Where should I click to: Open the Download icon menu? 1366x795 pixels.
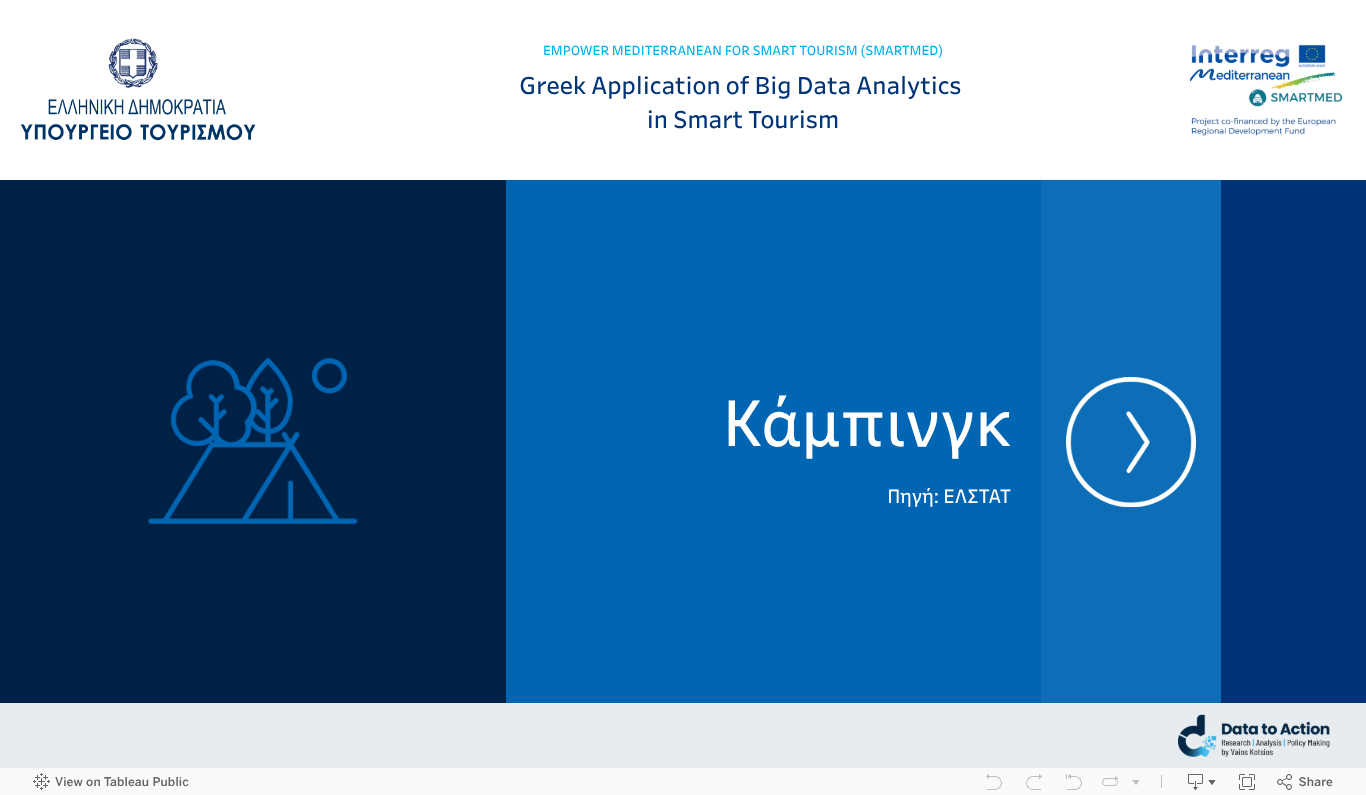[x=1195, y=782]
